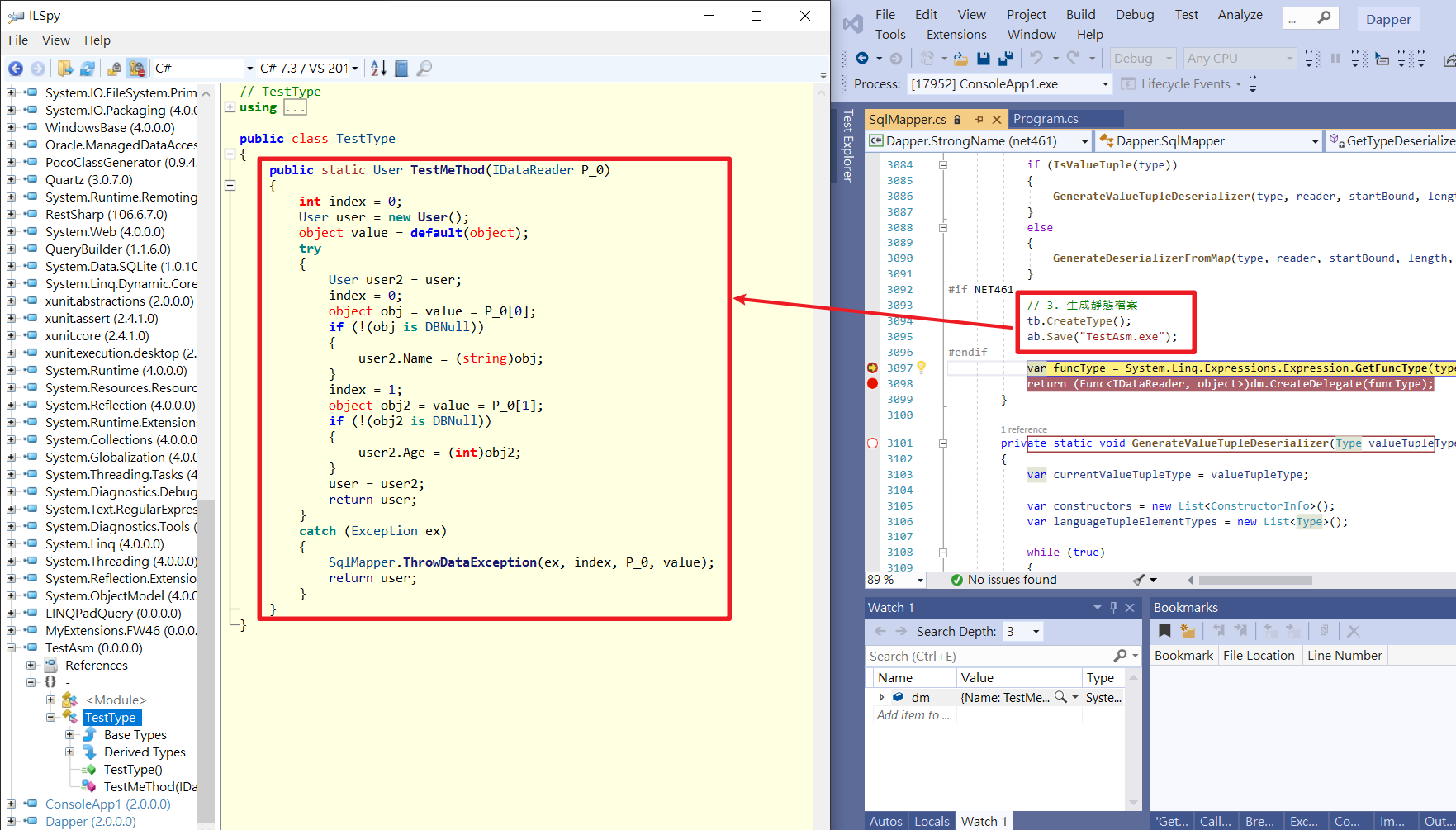The width and height of the screenshot is (1456, 830).
Task: Expand the Derived Types node
Action: click(70, 752)
